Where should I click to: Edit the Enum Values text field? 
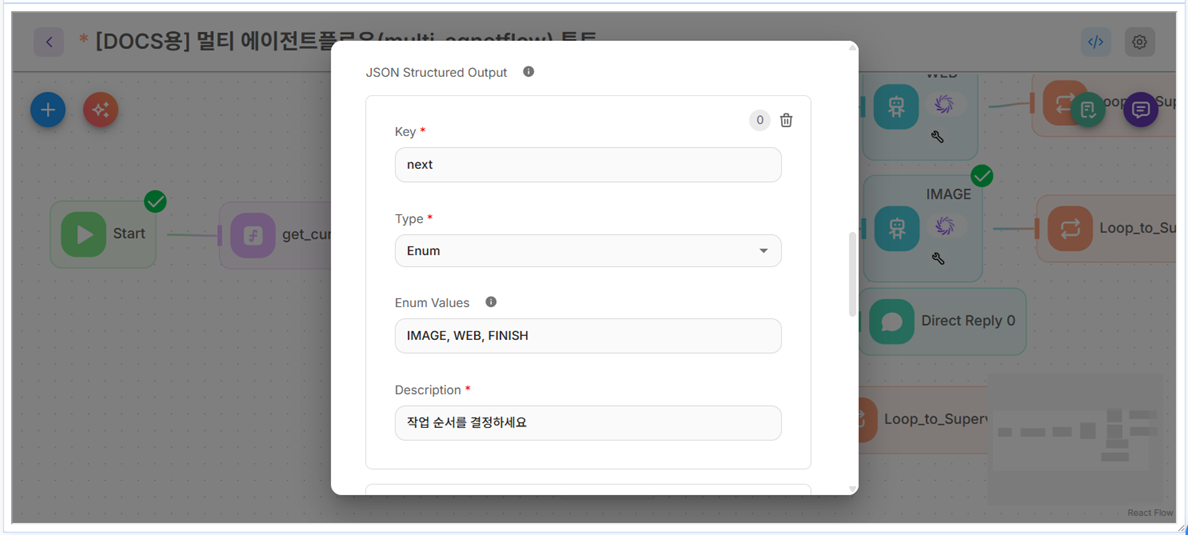588,336
